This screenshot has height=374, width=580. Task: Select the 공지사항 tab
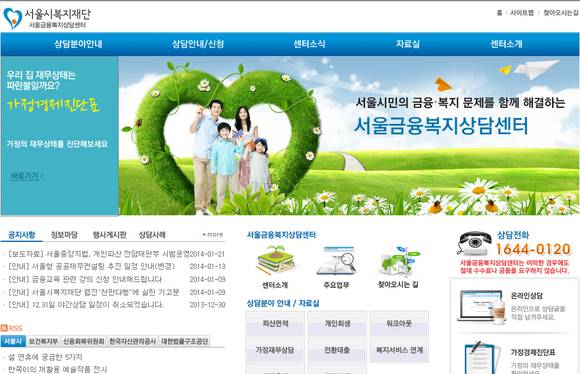point(21,235)
